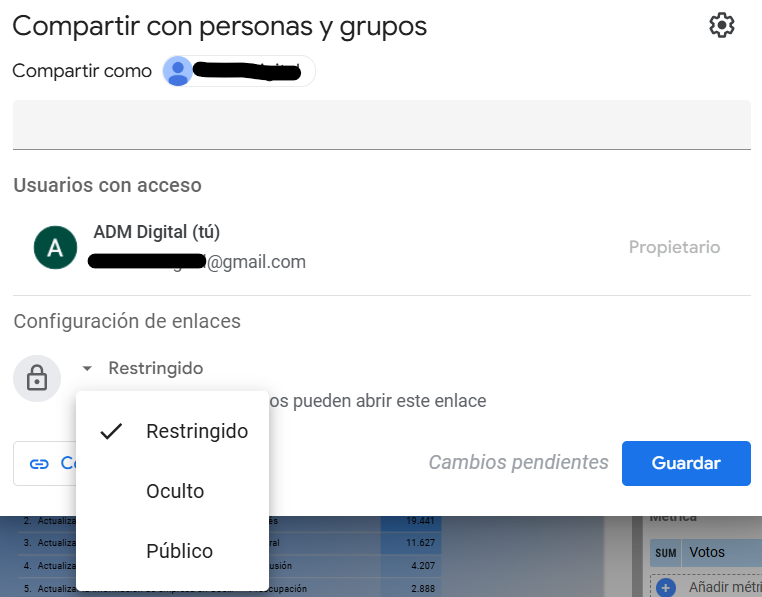Expand the Restringido access dropdown arrow
This screenshot has width=762, height=597.
87,369
